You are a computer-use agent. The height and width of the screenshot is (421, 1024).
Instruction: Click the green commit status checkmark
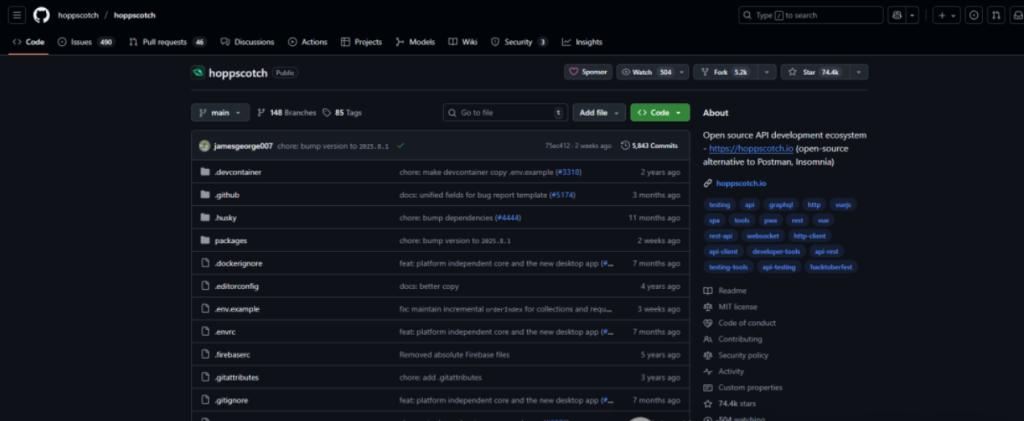pyautogui.click(x=401, y=145)
